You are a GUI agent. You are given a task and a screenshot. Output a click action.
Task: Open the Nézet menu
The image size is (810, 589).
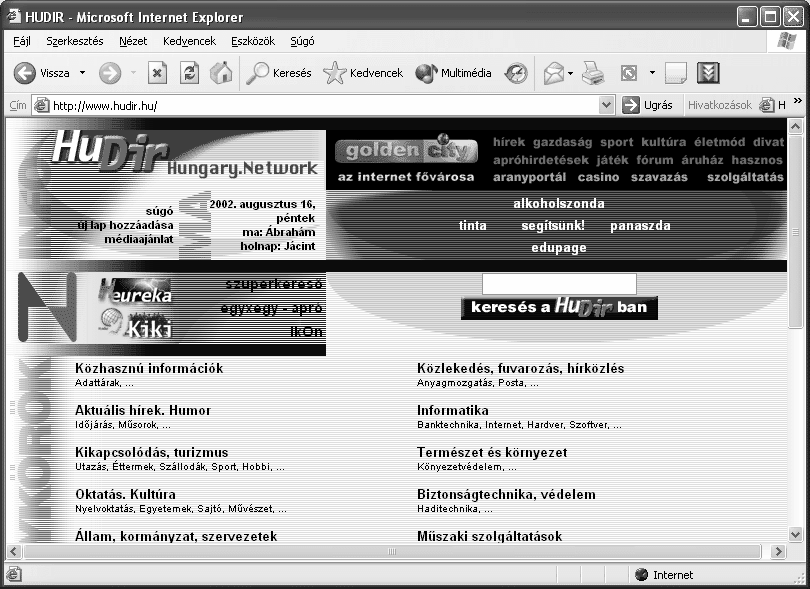tap(133, 41)
